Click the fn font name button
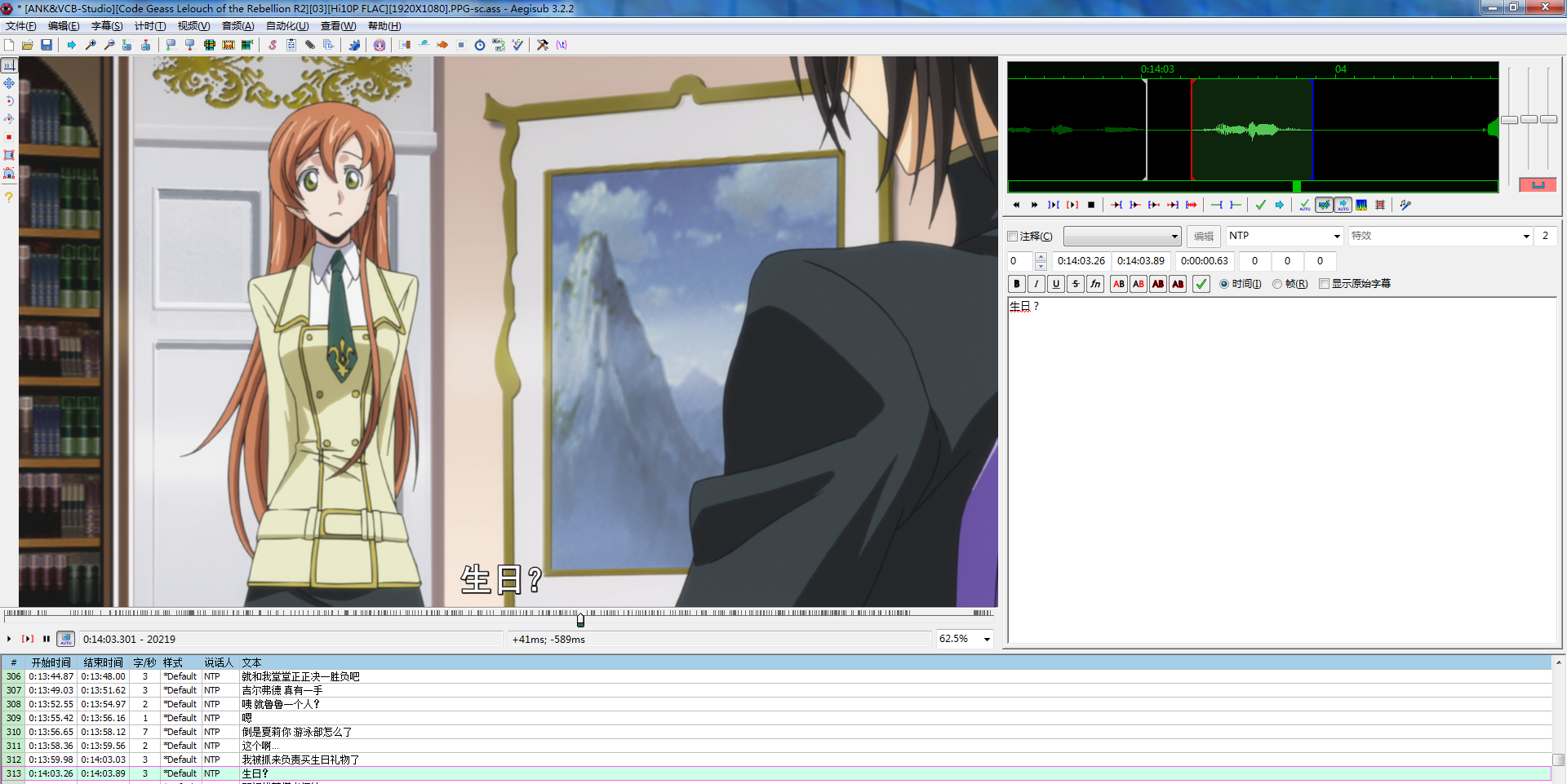 pyautogui.click(x=1095, y=284)
